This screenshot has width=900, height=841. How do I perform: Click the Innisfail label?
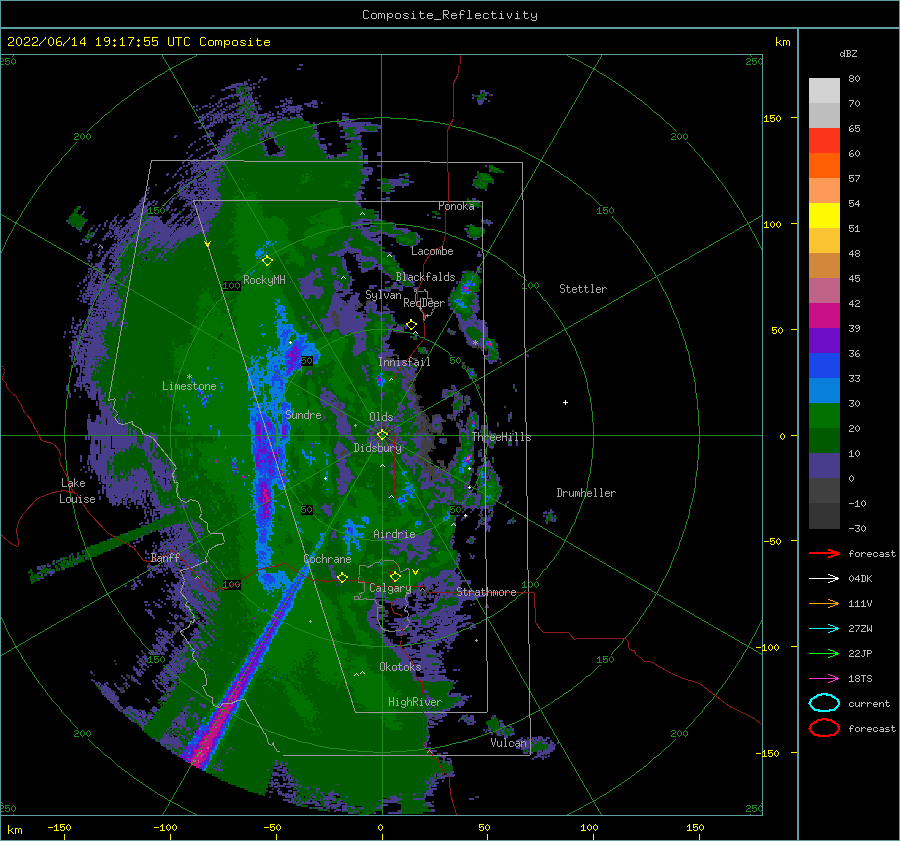point(404,362)
